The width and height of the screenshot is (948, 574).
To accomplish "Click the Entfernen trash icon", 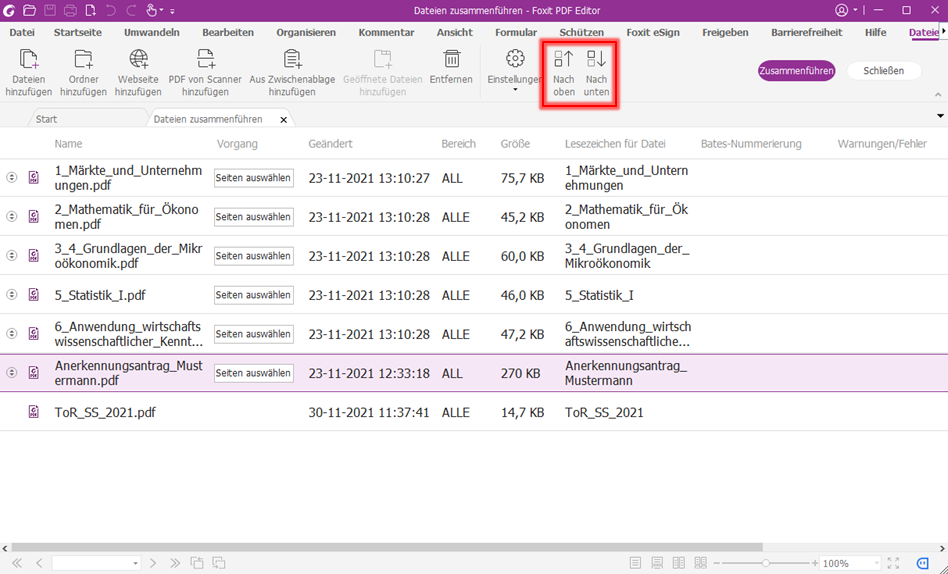I will [452, 59].
